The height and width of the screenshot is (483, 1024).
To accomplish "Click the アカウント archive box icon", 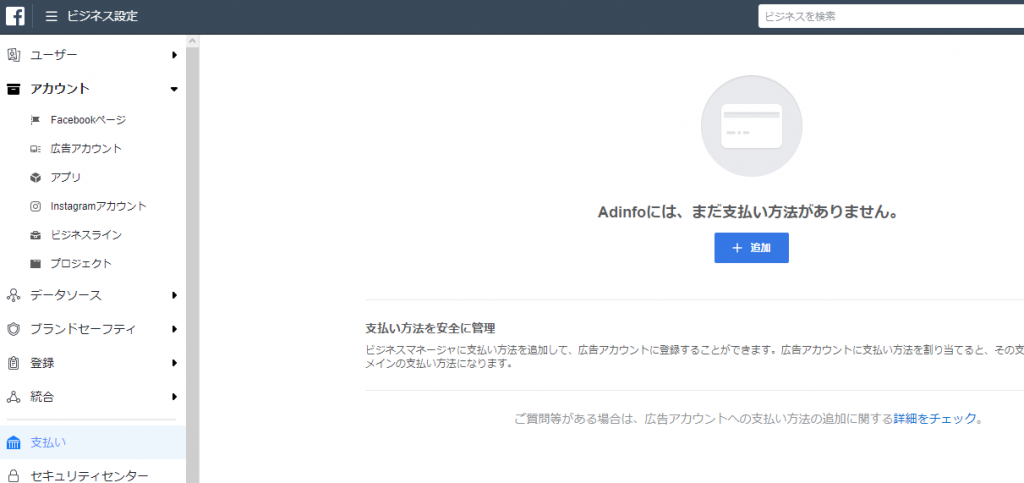I will [13, 89].
